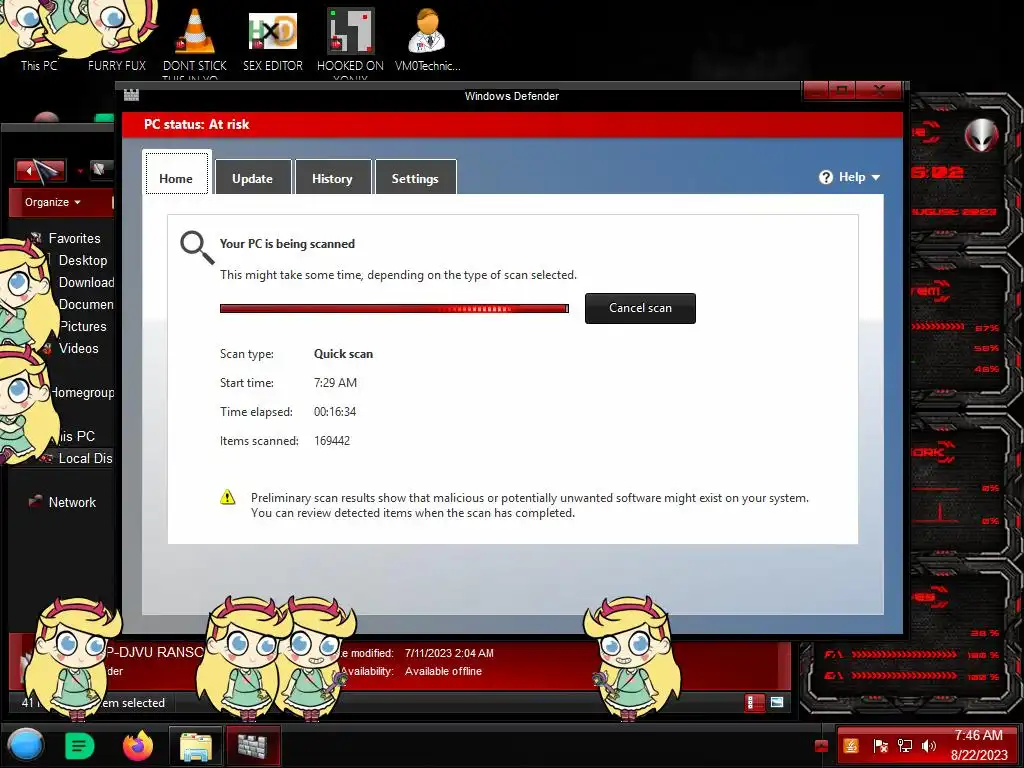Switch to the History tab
The width and height of the screenshot is (1024, 768).
[332, 177]
